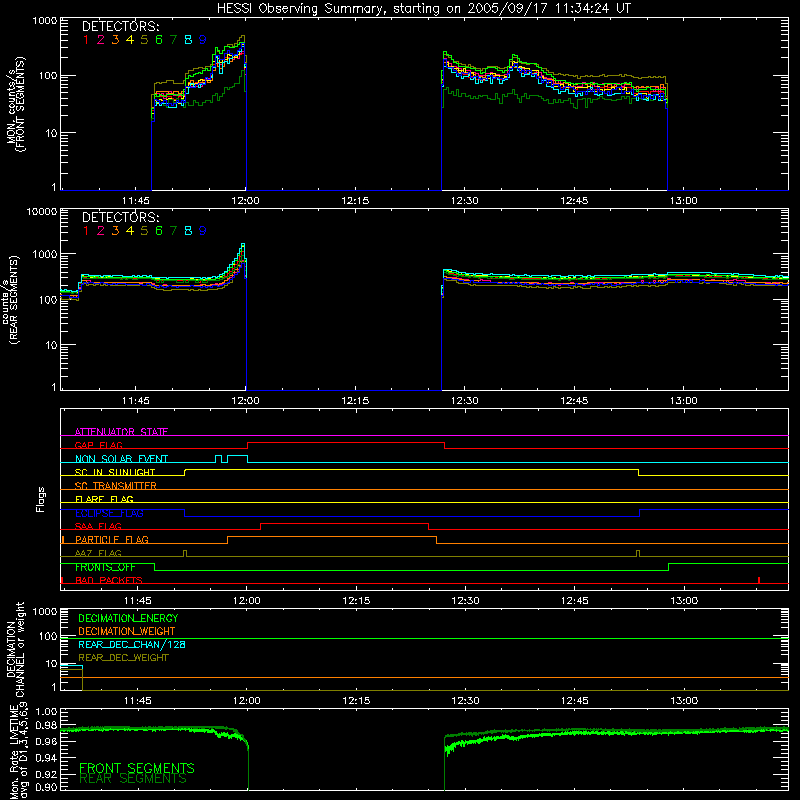Select detector 5 in the rear segments legend
800x800 pixels.
coord(144,231)
